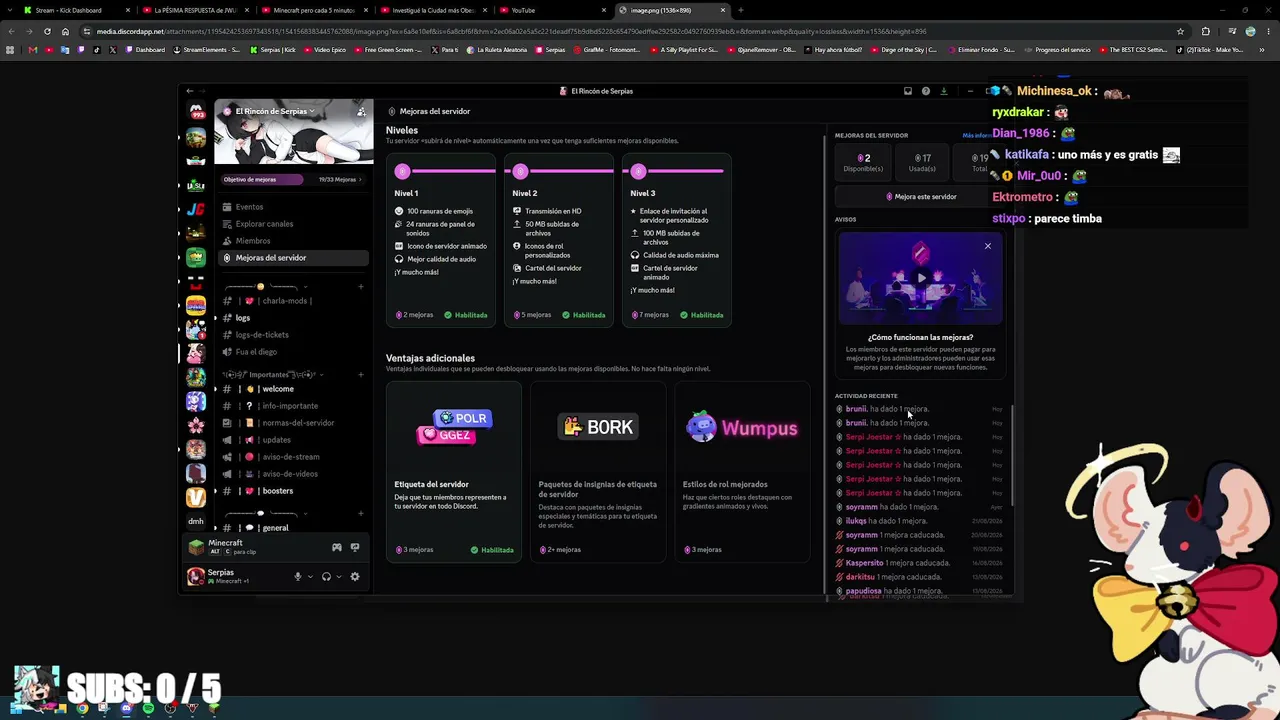Open Estilos de rol mejorados card

tap(742, 472)
